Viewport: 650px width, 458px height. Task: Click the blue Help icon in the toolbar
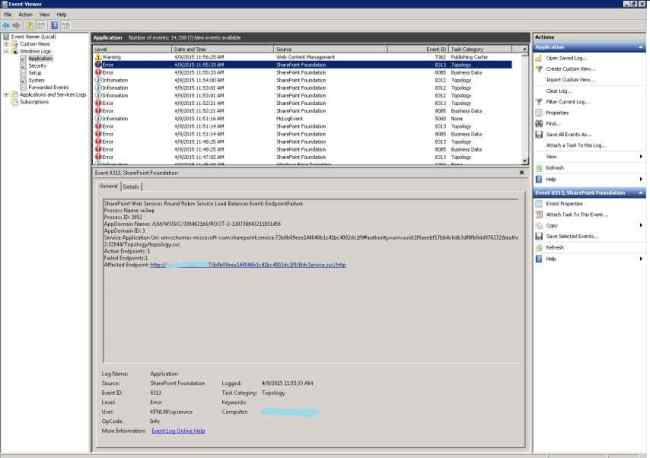[x=54, y=26]
